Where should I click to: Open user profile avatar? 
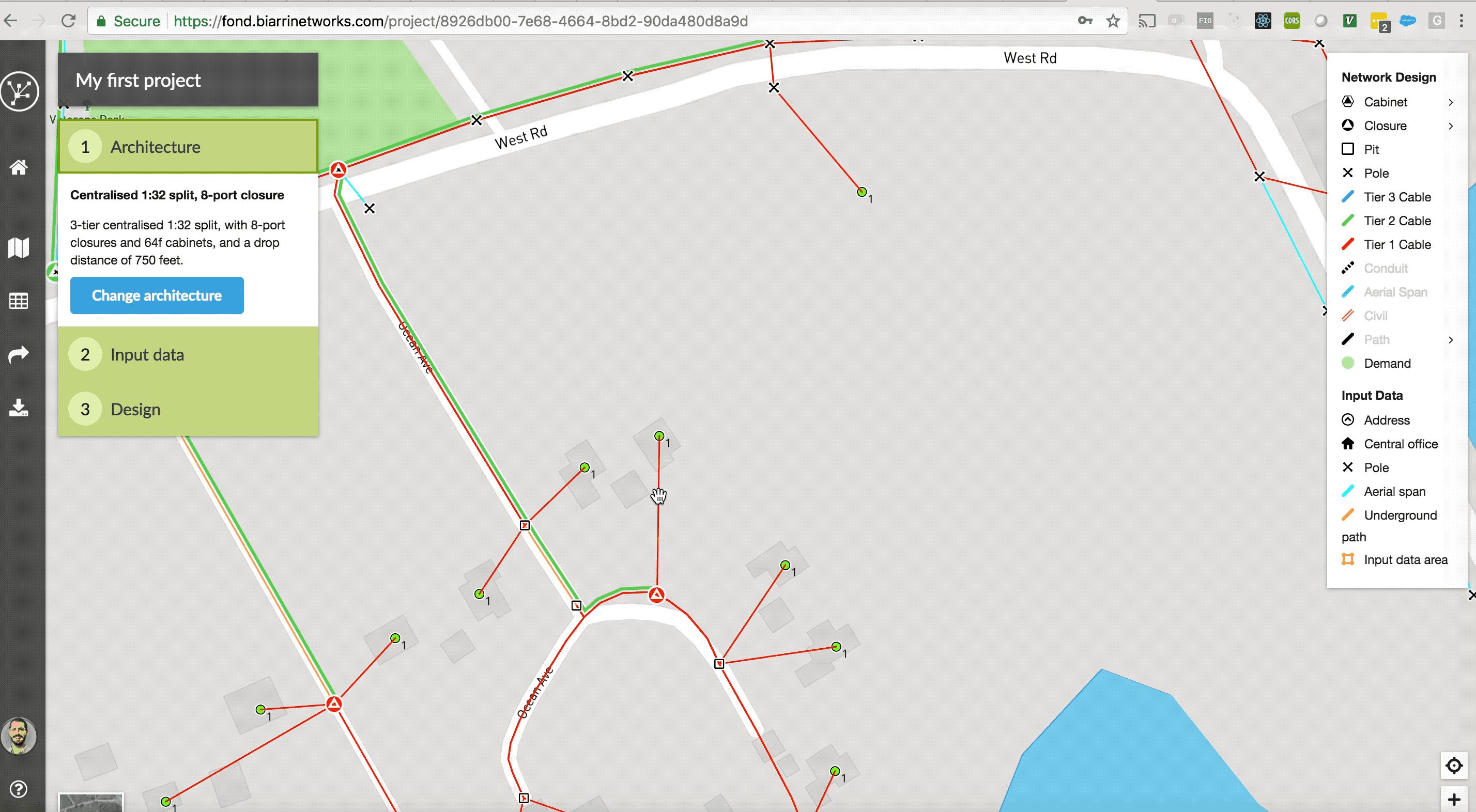coord(18,736)
